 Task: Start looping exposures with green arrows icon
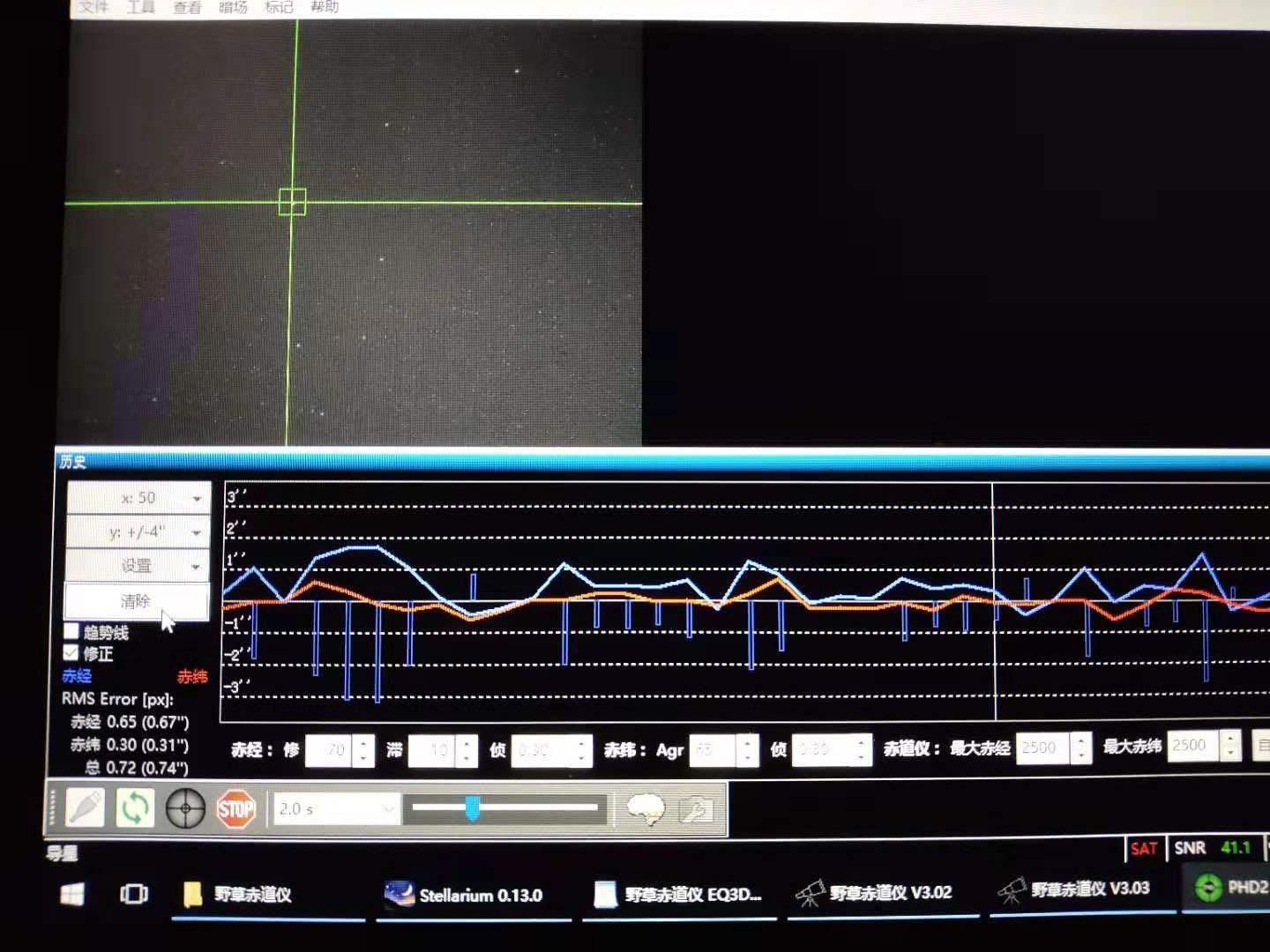pyautogui.click(x=135, y=807)
